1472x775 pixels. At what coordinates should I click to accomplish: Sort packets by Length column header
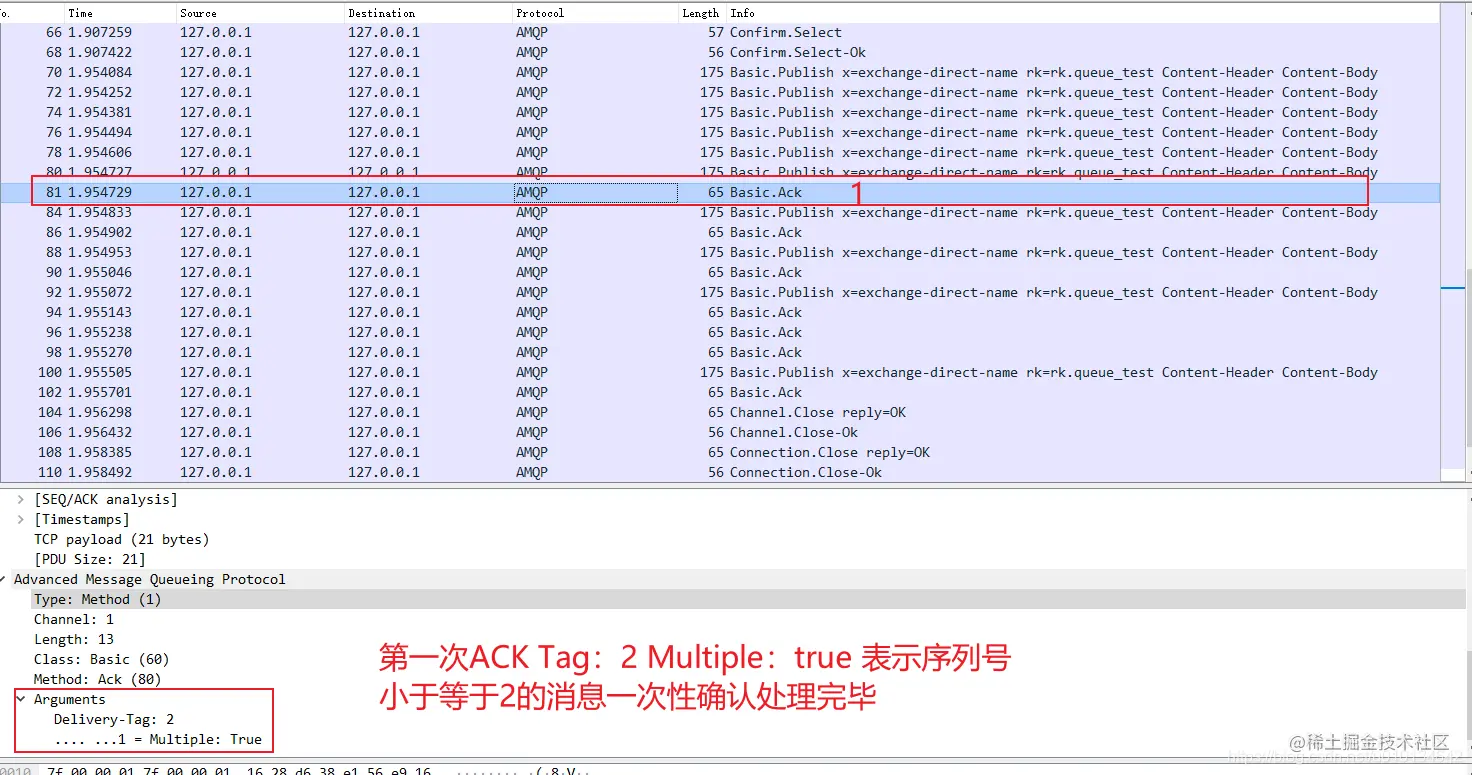point(701,13)
